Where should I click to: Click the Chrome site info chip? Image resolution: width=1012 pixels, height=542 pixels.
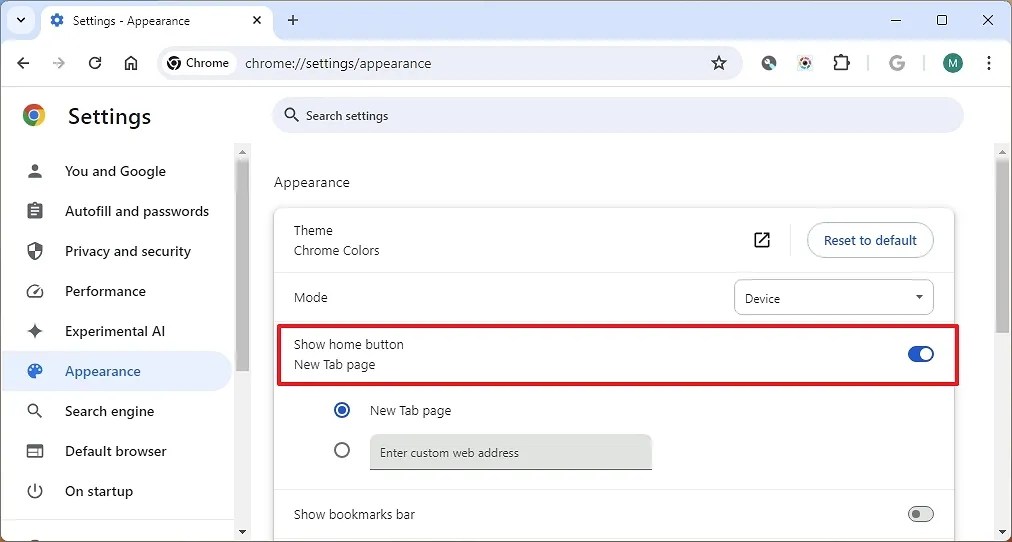coord(198,63)
